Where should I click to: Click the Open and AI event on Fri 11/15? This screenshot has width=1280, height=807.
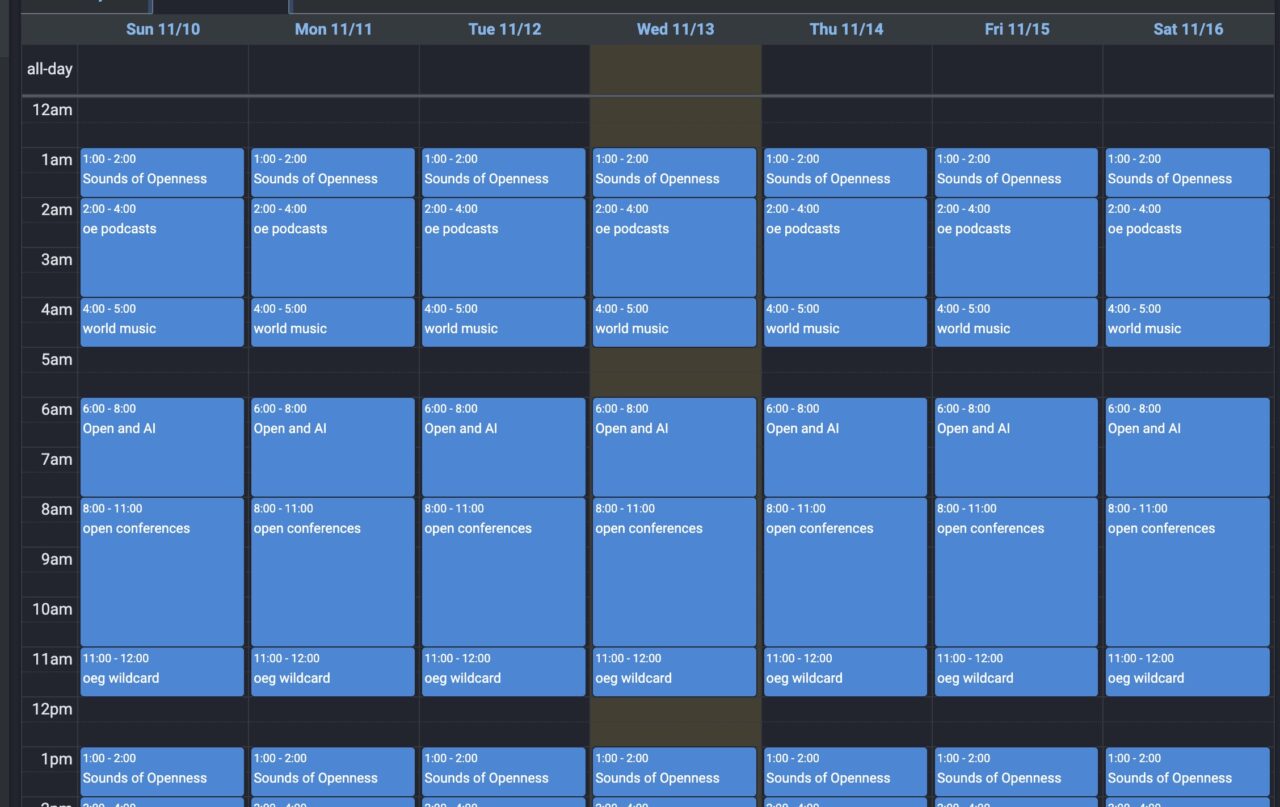1017,447
